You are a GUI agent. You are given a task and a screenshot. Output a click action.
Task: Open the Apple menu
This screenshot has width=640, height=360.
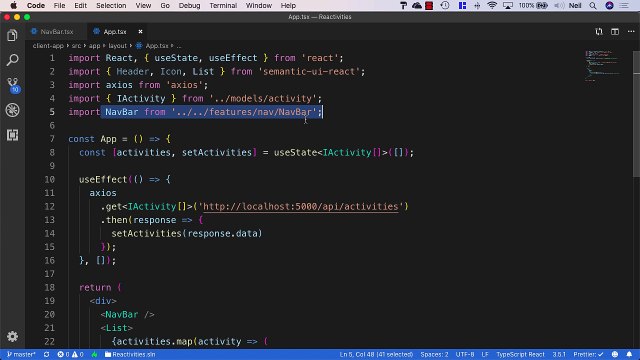13,5
